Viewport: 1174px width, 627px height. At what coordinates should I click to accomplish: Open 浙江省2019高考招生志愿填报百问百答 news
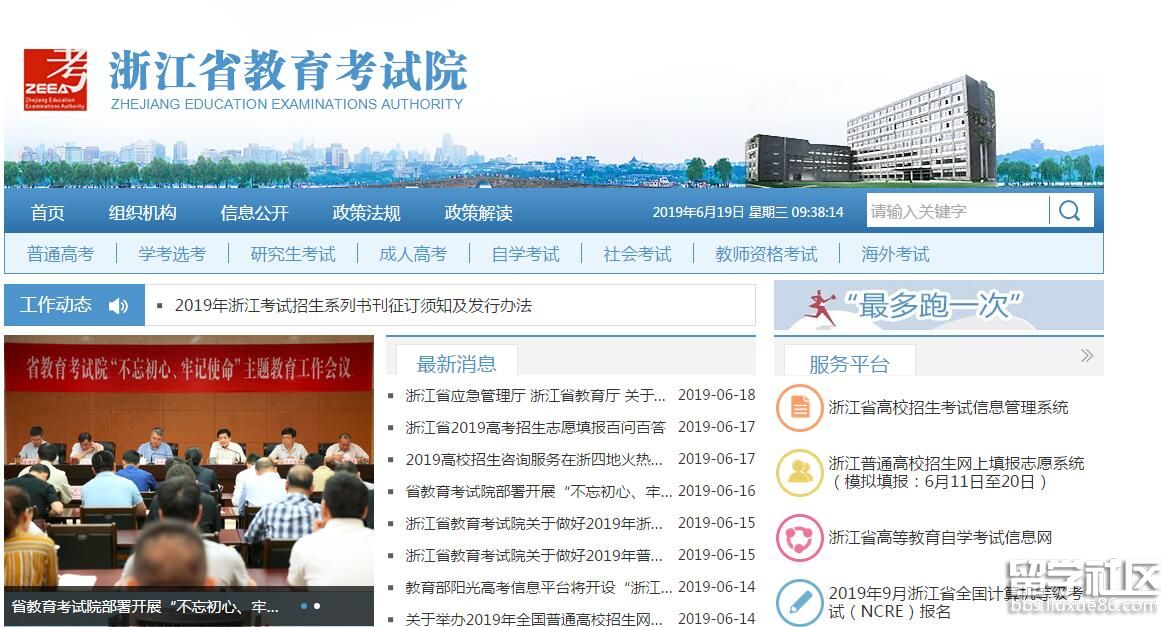click(535, 427)
